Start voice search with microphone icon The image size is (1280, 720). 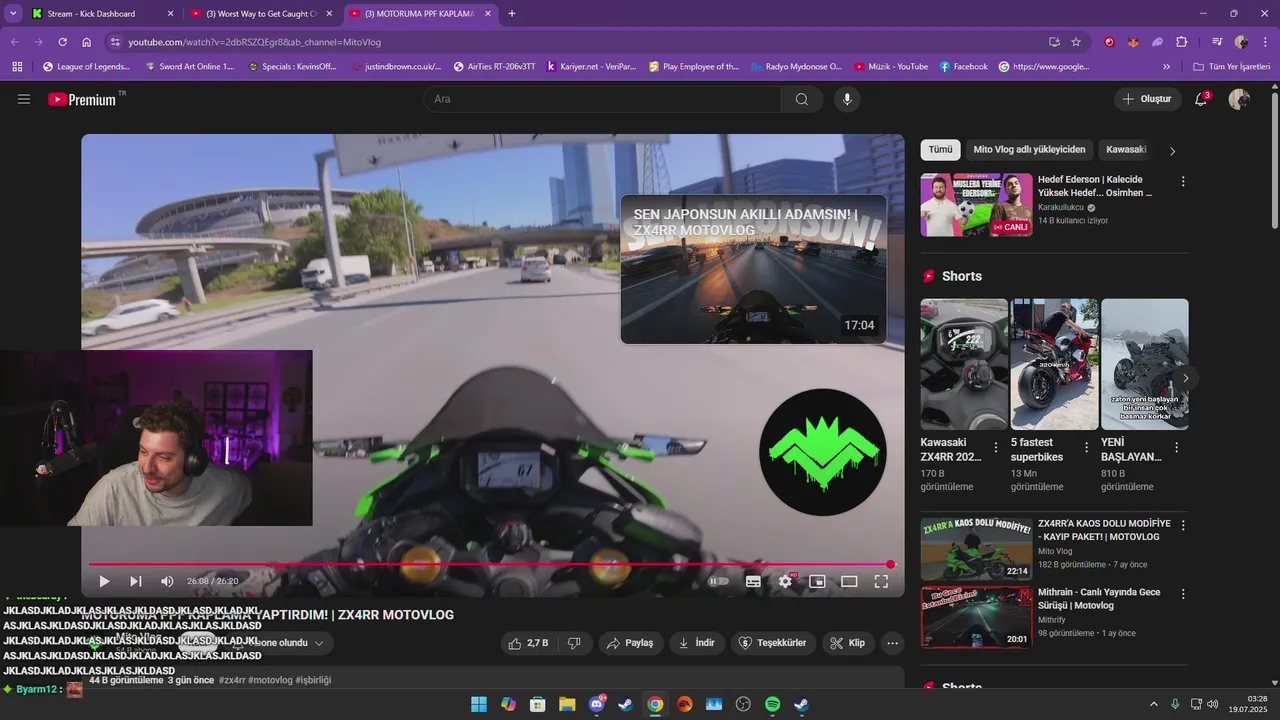(x=847, y=99)
